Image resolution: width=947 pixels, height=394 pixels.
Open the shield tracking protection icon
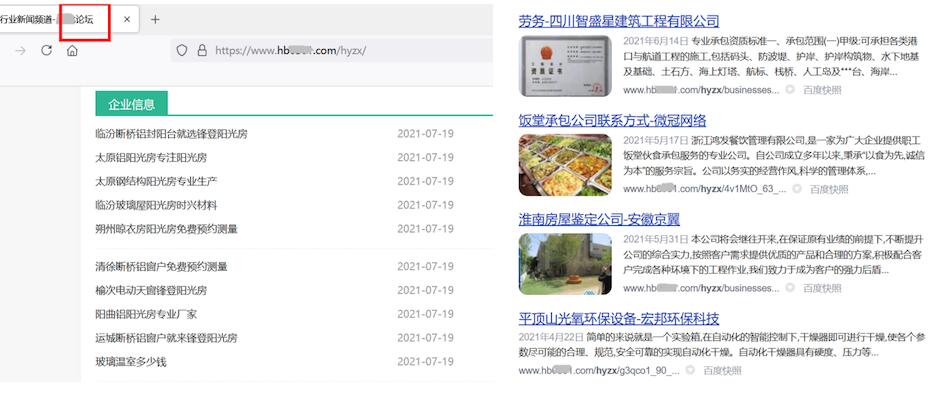[181, 51]
